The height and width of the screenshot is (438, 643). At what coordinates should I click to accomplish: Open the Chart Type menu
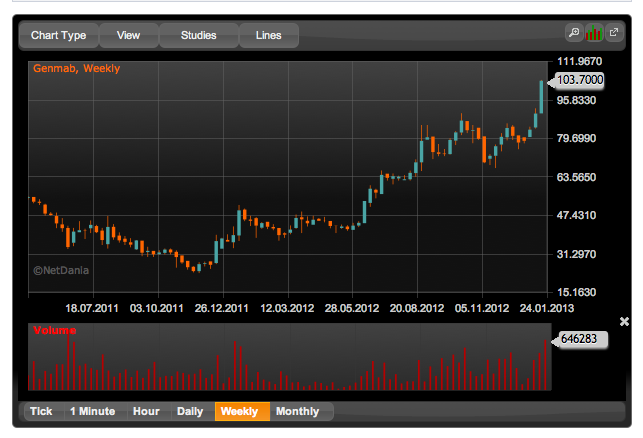pos(59,35)
